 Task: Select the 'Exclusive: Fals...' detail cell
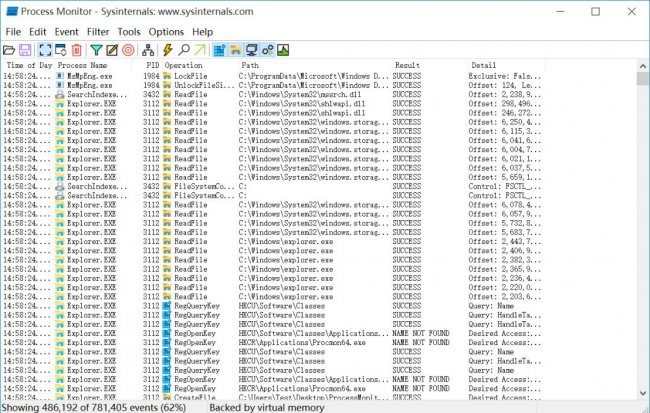point(505,76)
